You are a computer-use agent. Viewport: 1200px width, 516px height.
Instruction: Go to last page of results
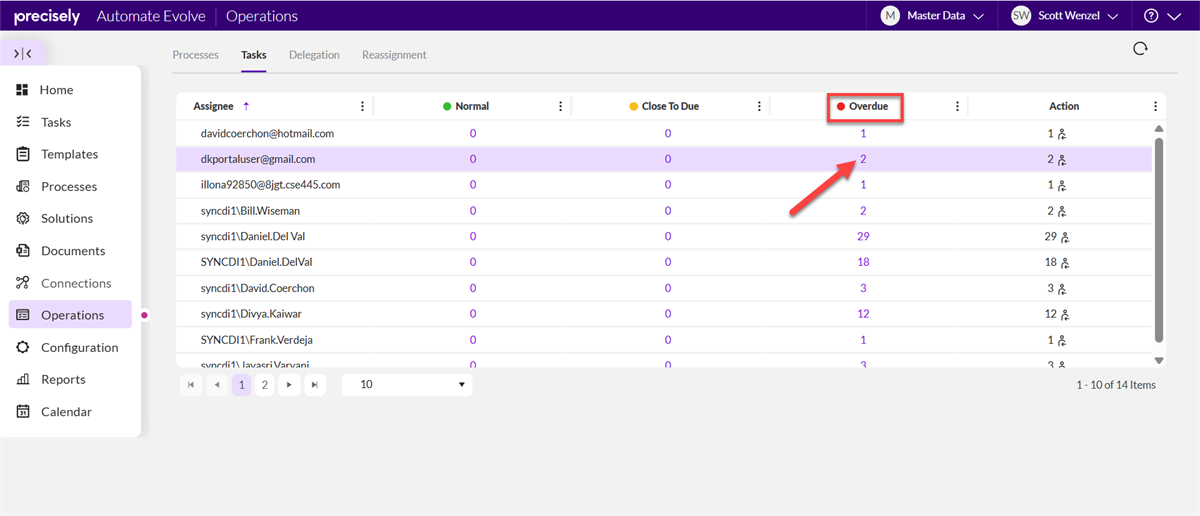[315, 384]
